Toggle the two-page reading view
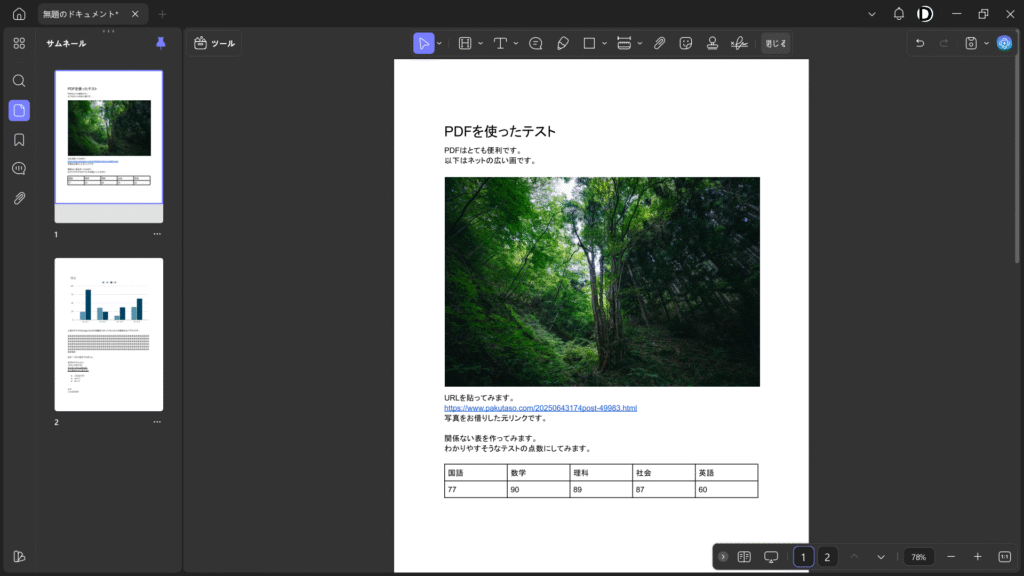Image resolution: width=1024 pixels, height=576 pixels. click(x=744, y=557)
